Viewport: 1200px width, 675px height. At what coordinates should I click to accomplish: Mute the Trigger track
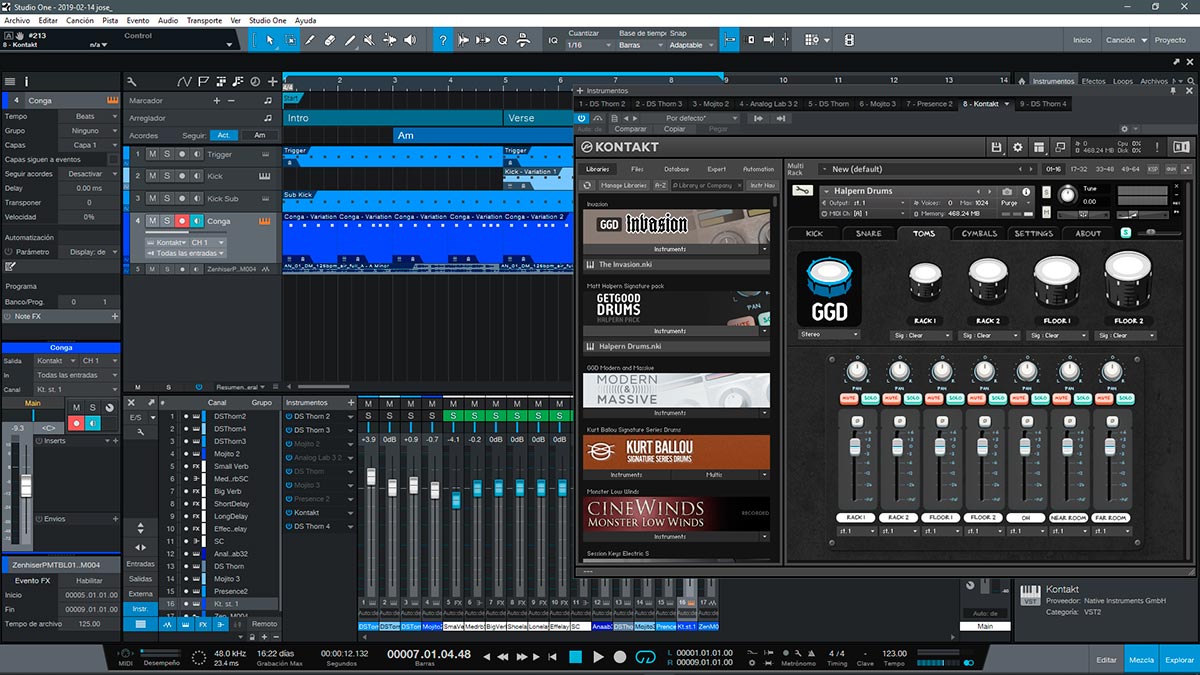(152, 154)
